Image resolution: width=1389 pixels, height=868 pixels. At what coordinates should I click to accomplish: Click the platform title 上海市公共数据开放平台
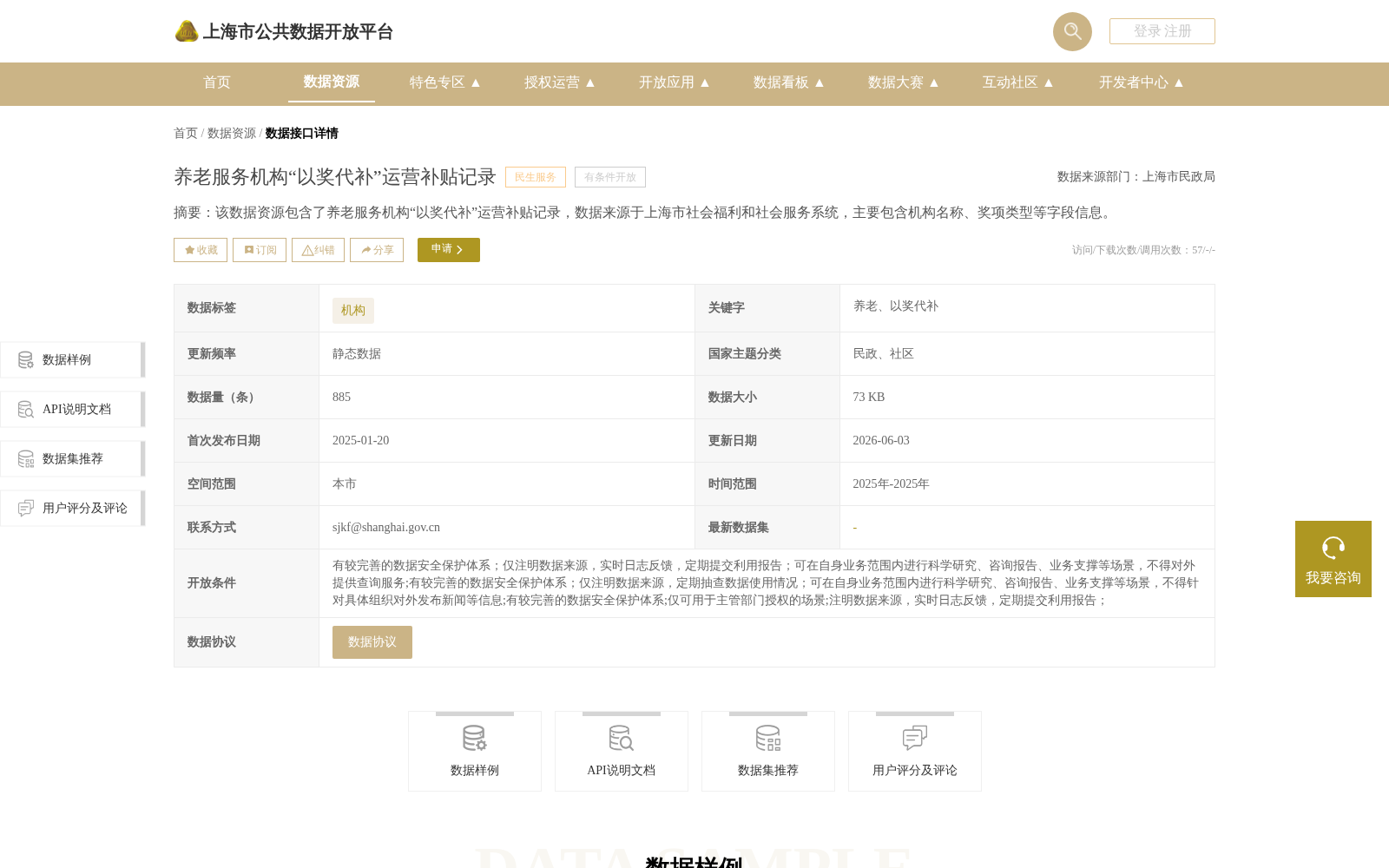[298, 32]
